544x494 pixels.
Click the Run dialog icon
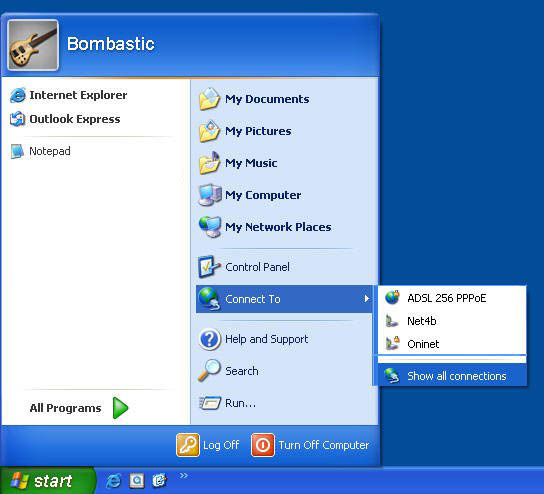click(x=210, y=403)
